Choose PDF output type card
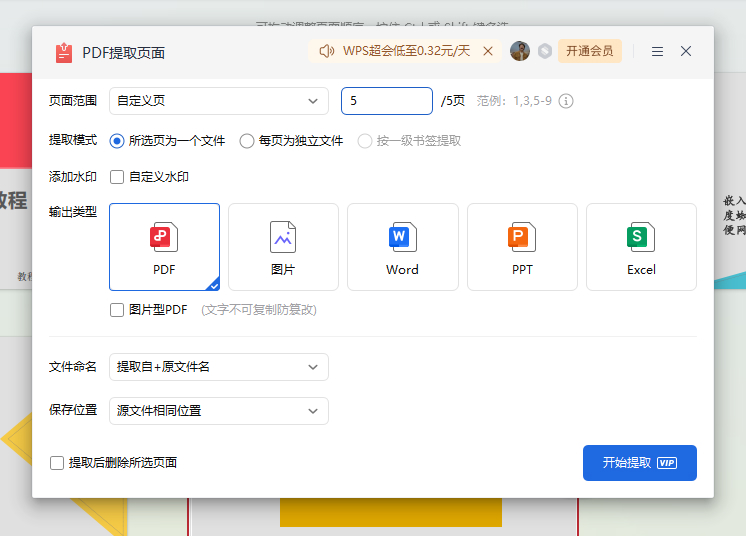The height and width of the screenshot is (536, 746). pos(165,247)
